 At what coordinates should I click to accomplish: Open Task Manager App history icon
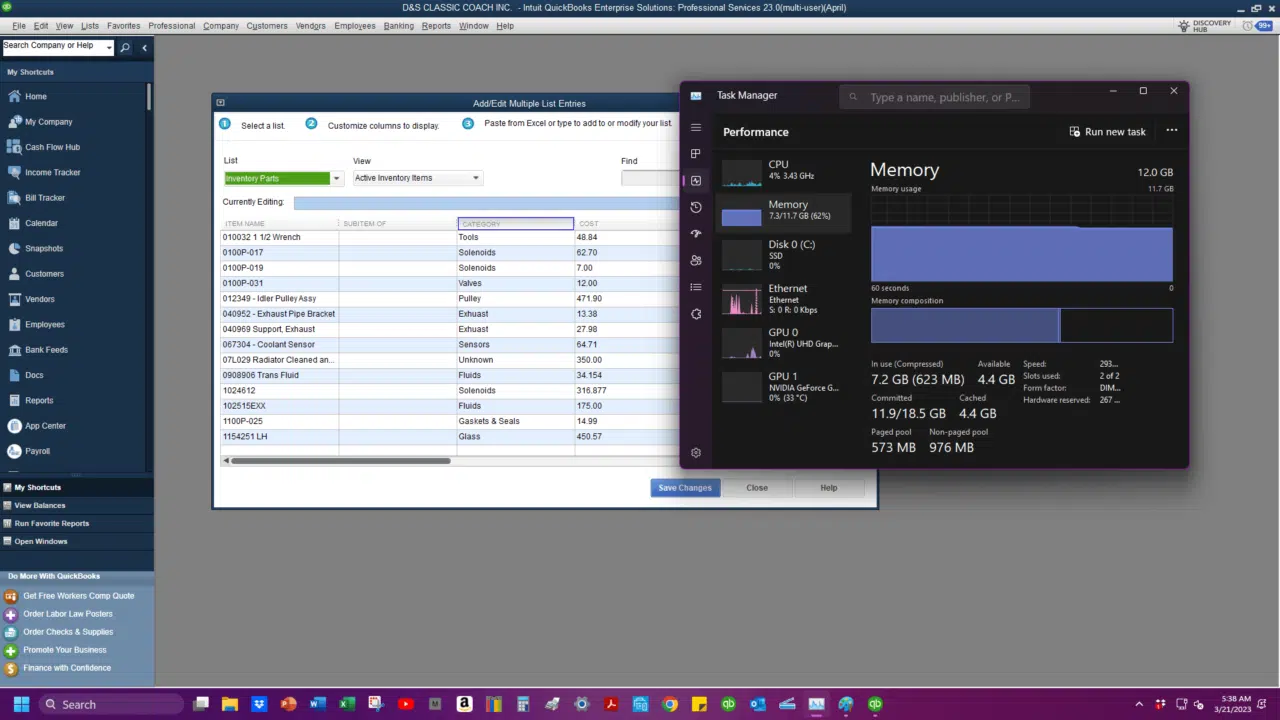coord(696,207)
